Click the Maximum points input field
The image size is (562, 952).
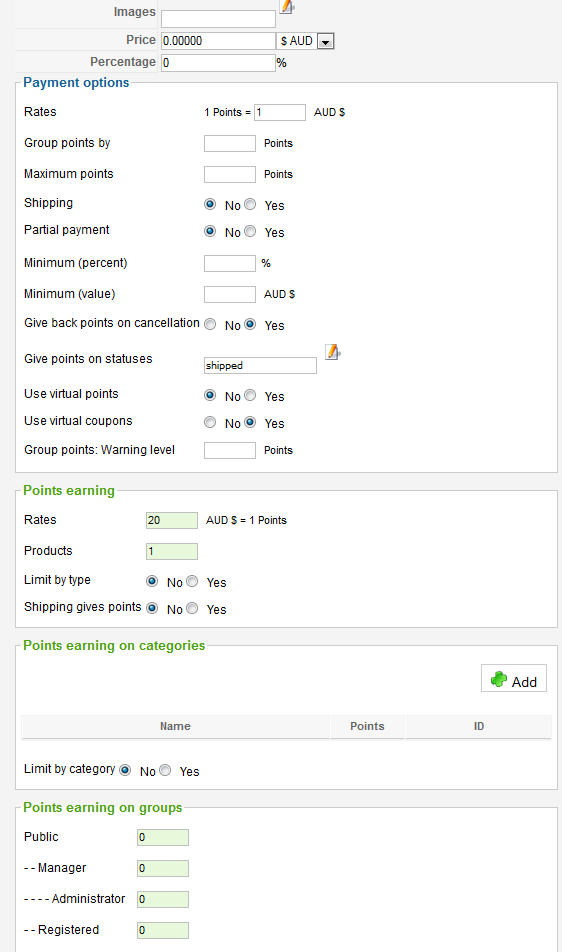tap(230, 174)
